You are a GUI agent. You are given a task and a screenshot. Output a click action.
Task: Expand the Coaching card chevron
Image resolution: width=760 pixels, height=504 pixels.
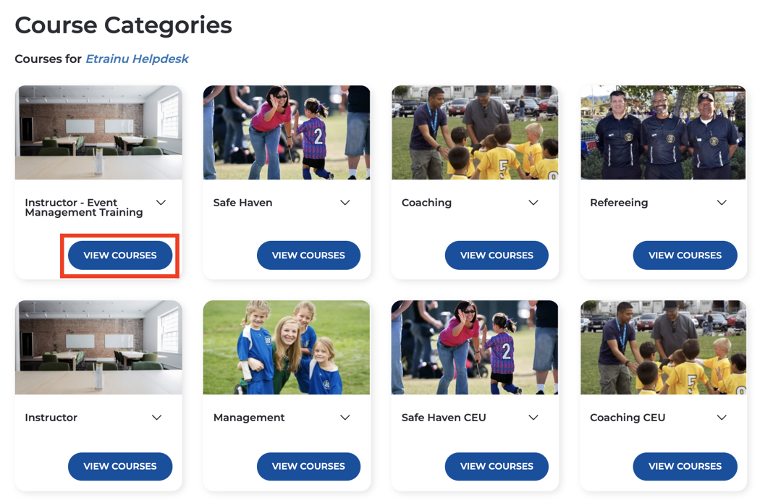(534, 203)
